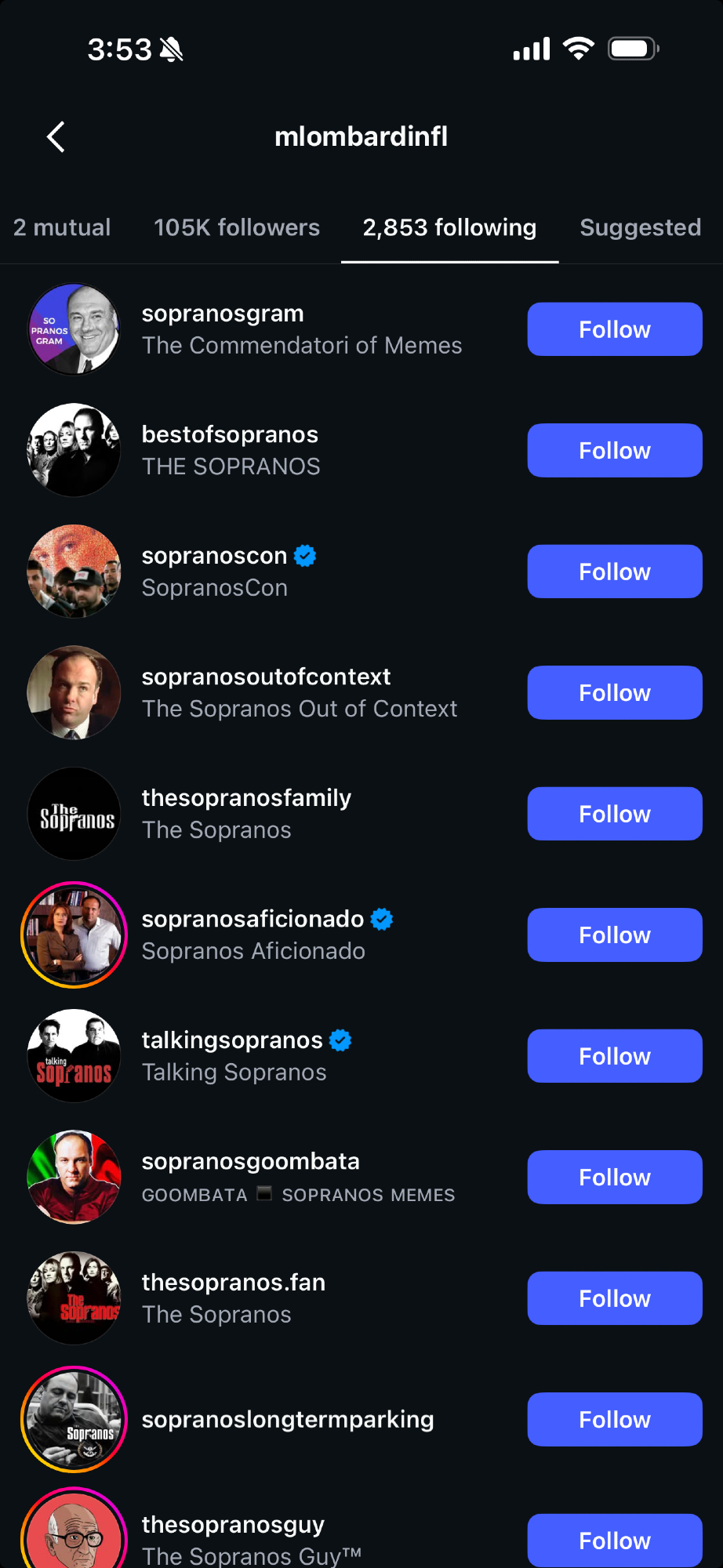723x1568 pixels.
Task: Tap talkingsopranos verified checkmark icon
Action: click(x=340, y=1040)
